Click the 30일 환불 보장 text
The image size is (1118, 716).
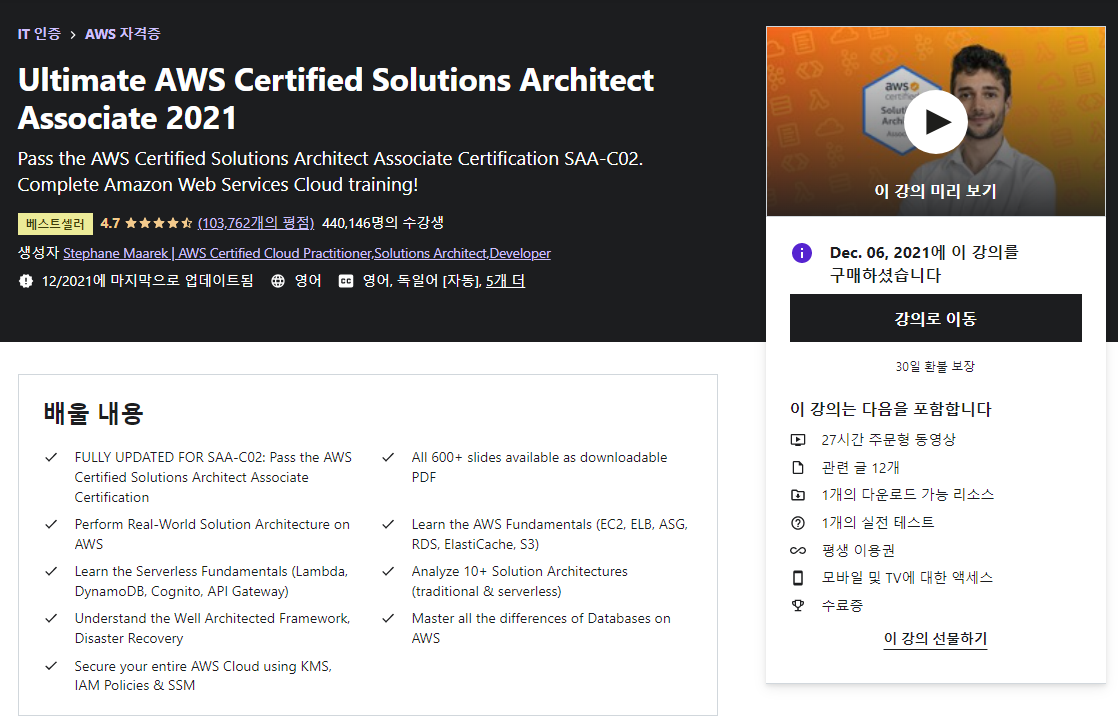(x=935, y=367)
